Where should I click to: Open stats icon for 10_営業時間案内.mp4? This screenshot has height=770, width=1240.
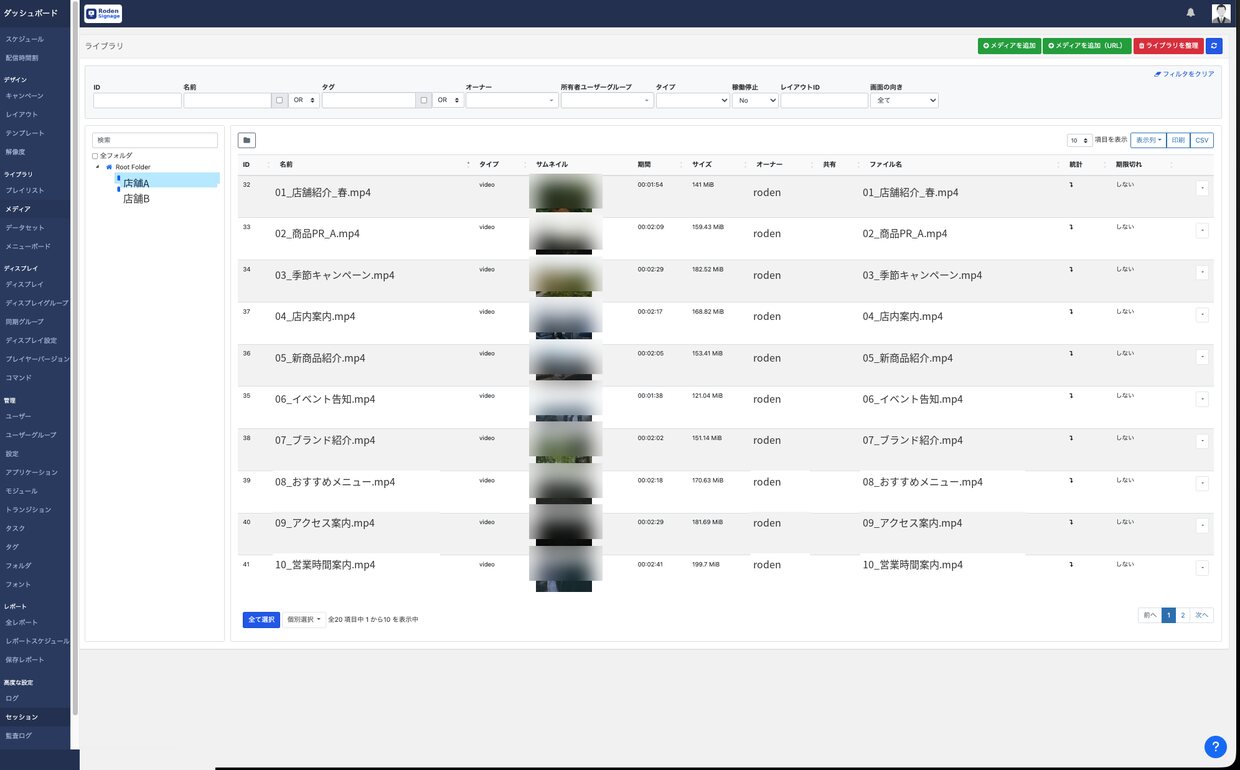(x=1072, y=564)
